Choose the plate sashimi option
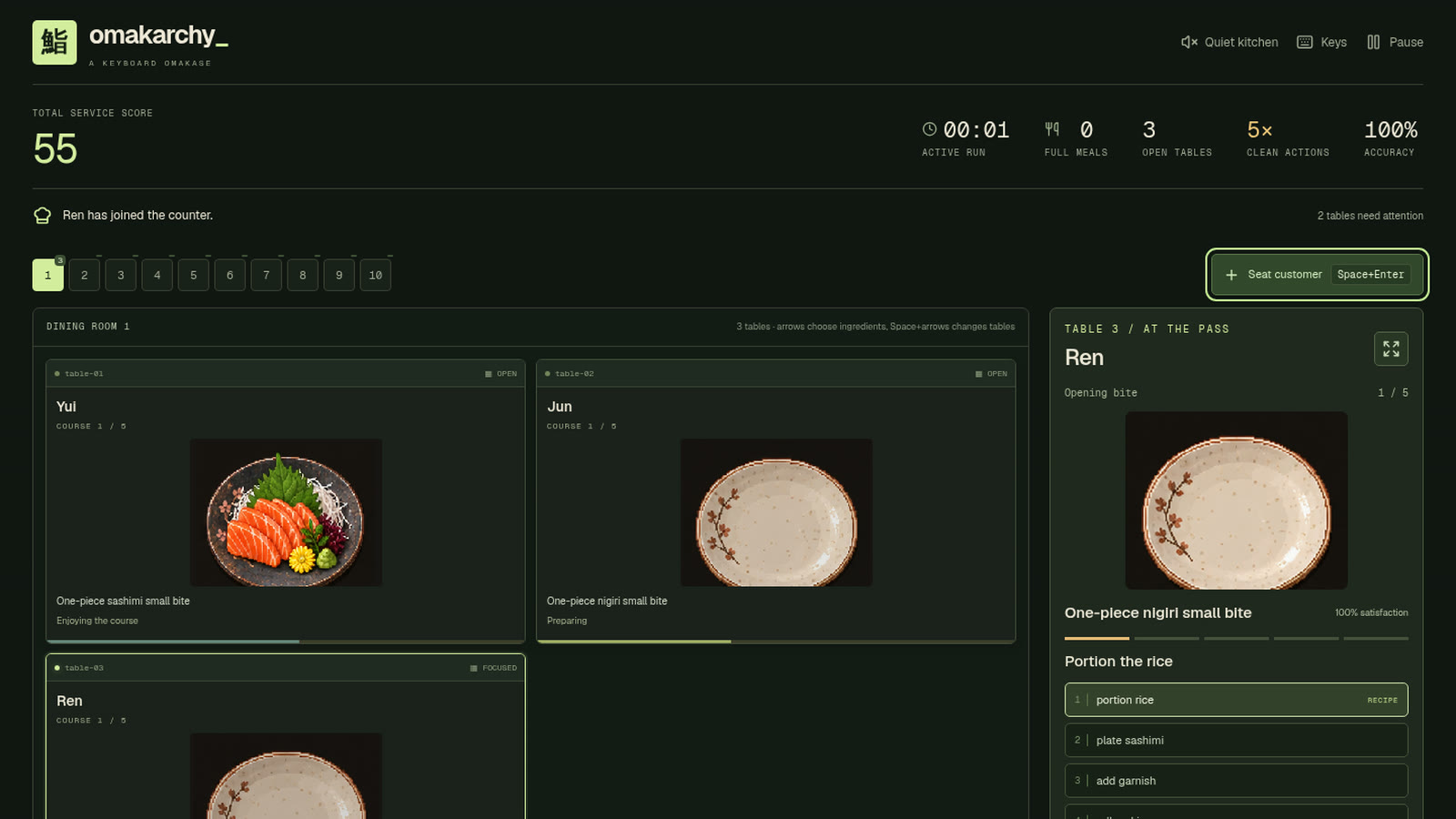 pyautogui.click(x=1236, y=740)
